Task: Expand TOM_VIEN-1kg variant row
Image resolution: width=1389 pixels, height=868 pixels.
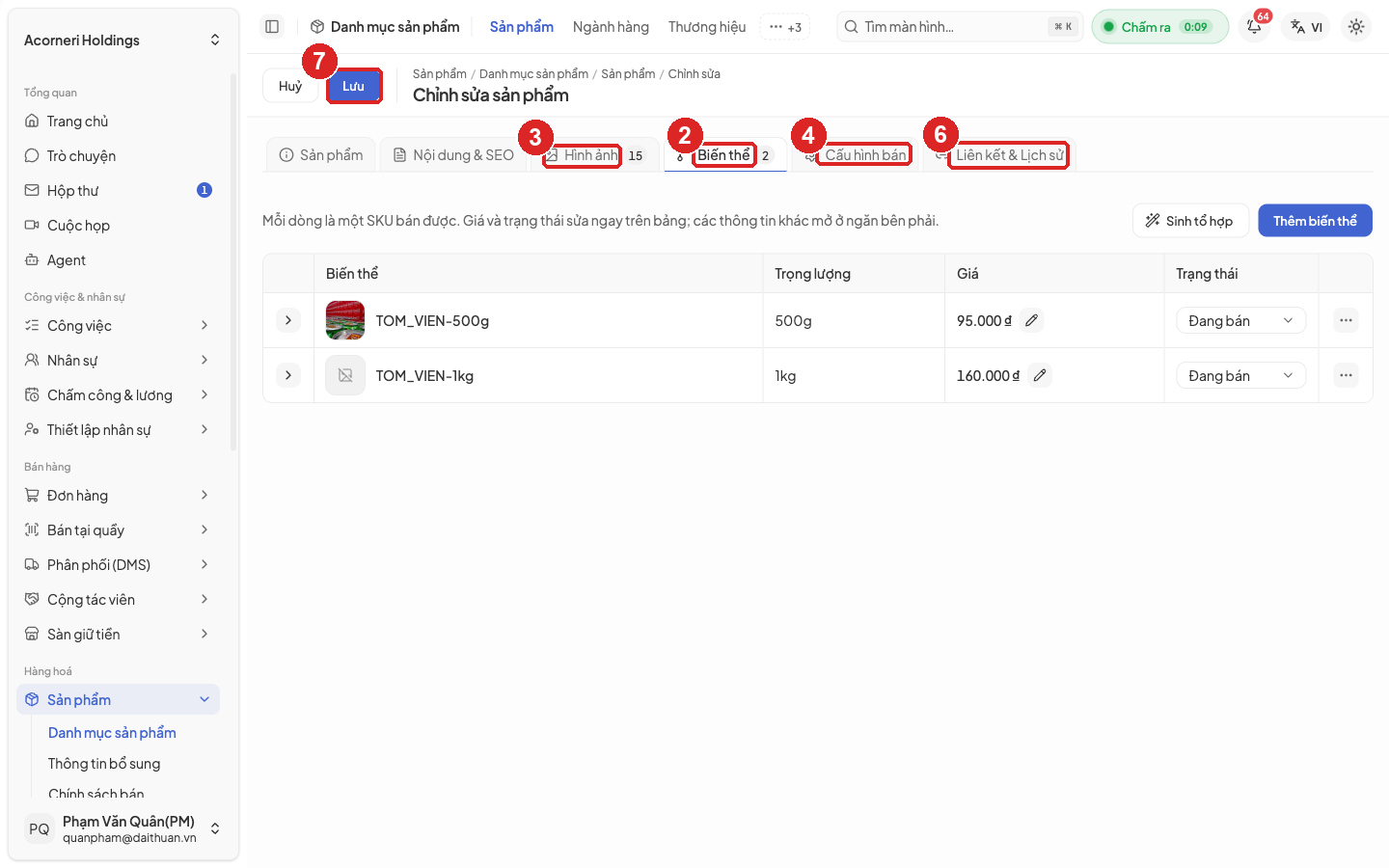Action: click(x=288, y=375)
